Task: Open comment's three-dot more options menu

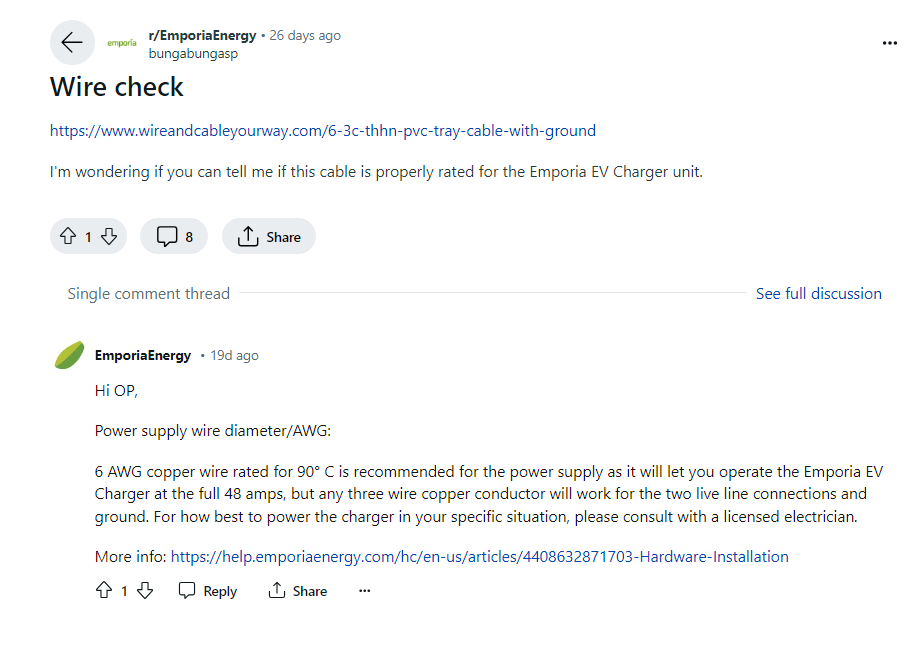Action: (364, 590)
